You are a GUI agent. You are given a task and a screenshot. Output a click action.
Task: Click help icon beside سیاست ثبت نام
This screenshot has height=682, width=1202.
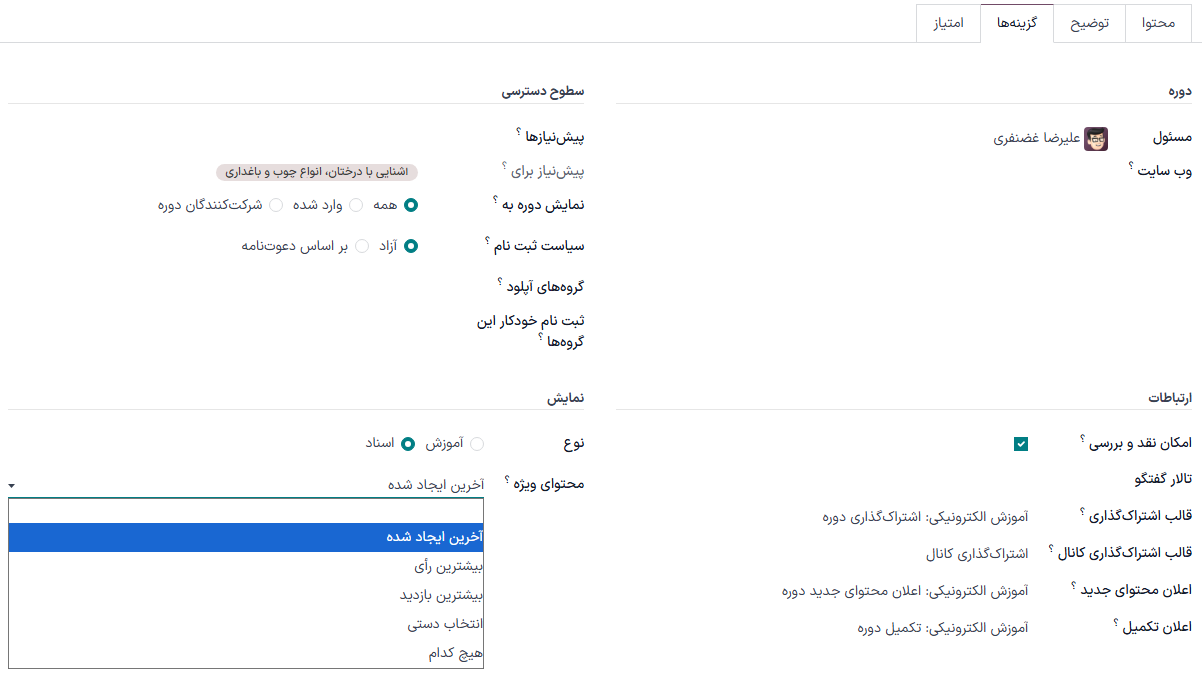[x=486, y=241]
